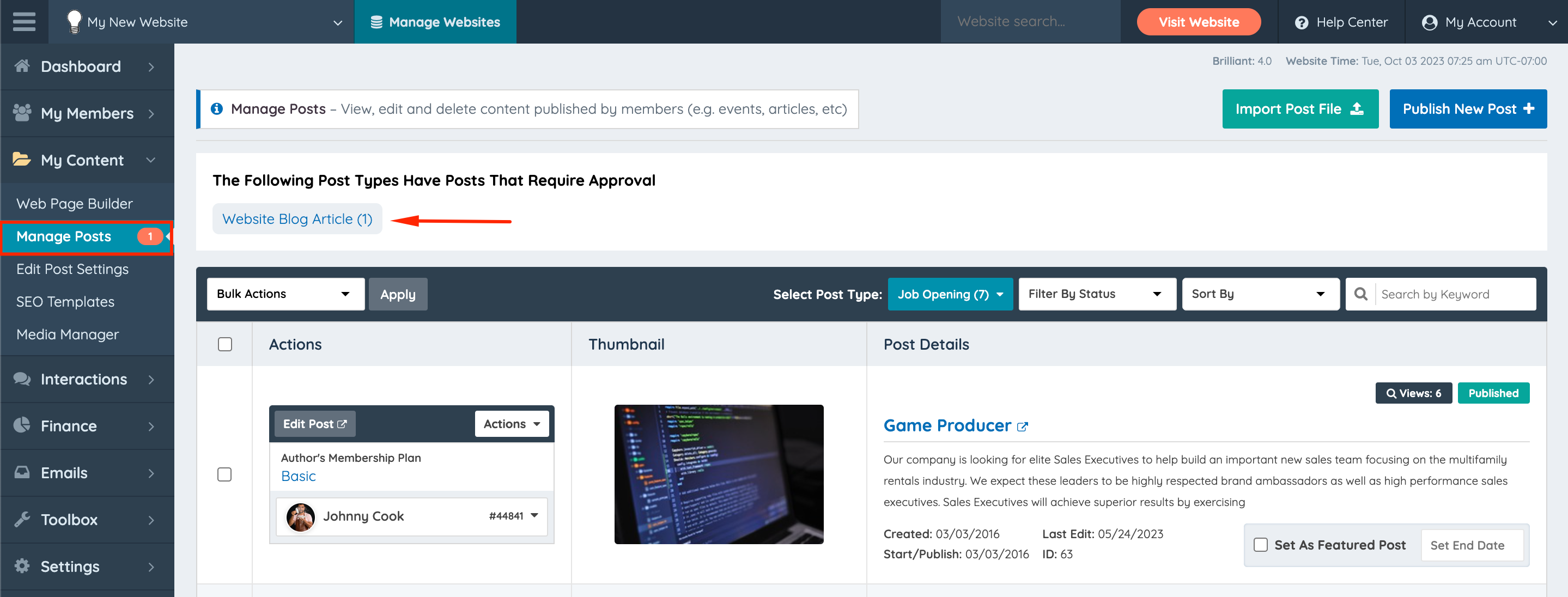Viewport: 1568px width, 597px height.
Task: Click the Dashboard home icon
Action: pos(22,66)
